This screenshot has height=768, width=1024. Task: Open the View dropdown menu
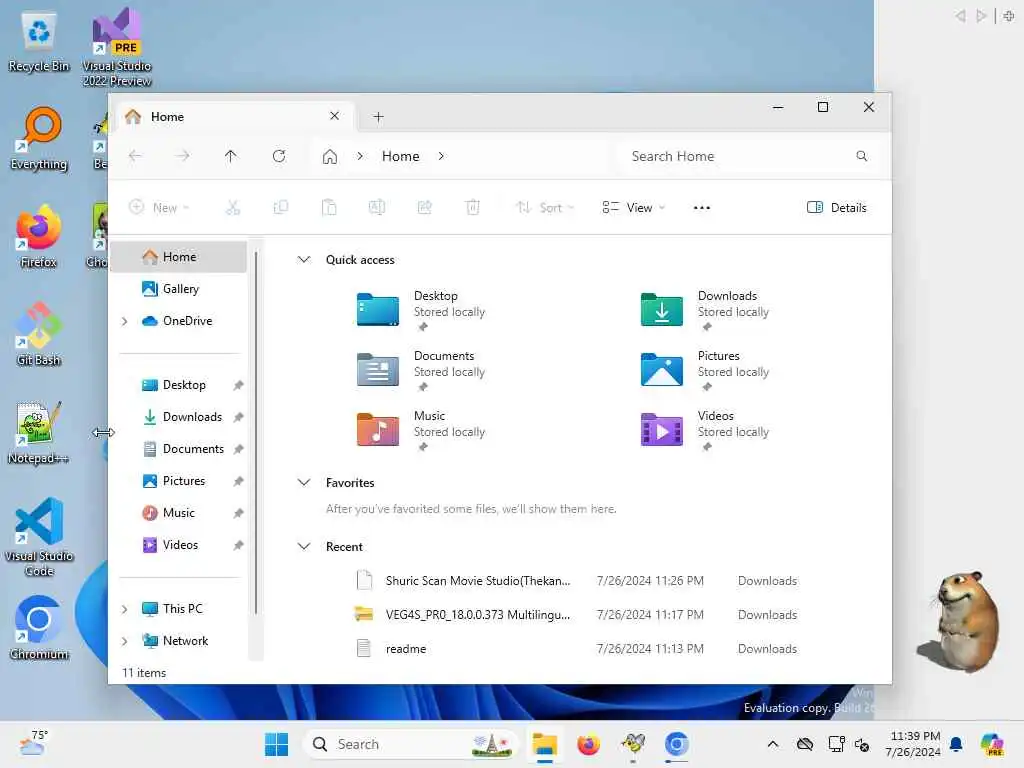pyautogui.click(x=633, y=208)
